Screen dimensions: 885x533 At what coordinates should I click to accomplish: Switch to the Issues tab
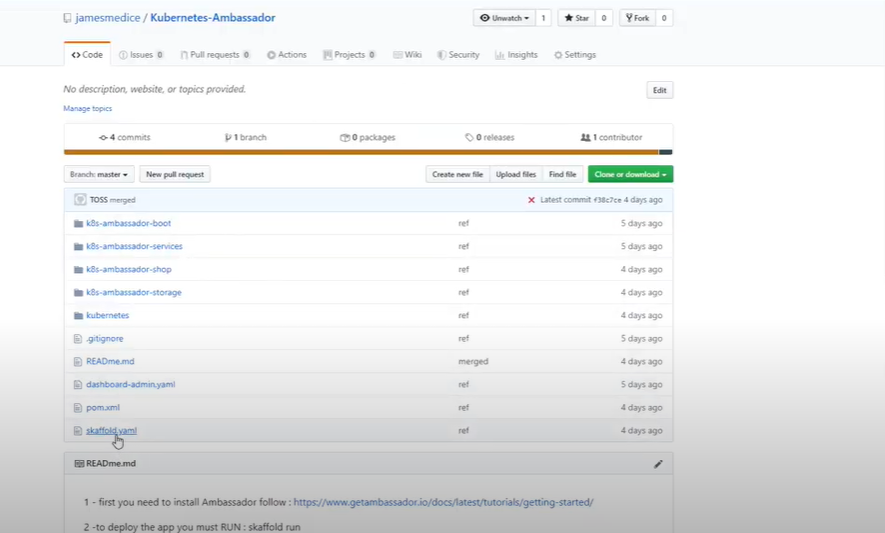[141, 55]
